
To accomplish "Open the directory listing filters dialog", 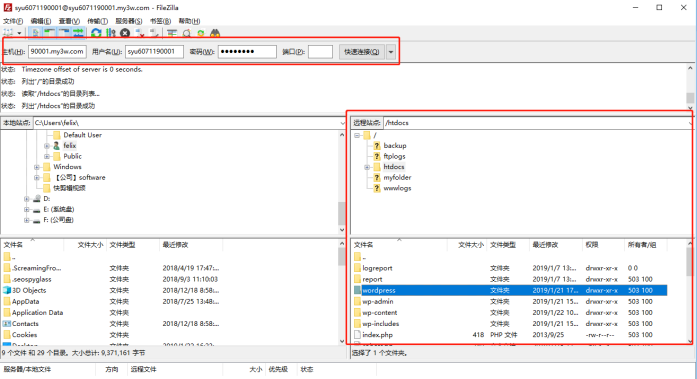I will point(172,33).
